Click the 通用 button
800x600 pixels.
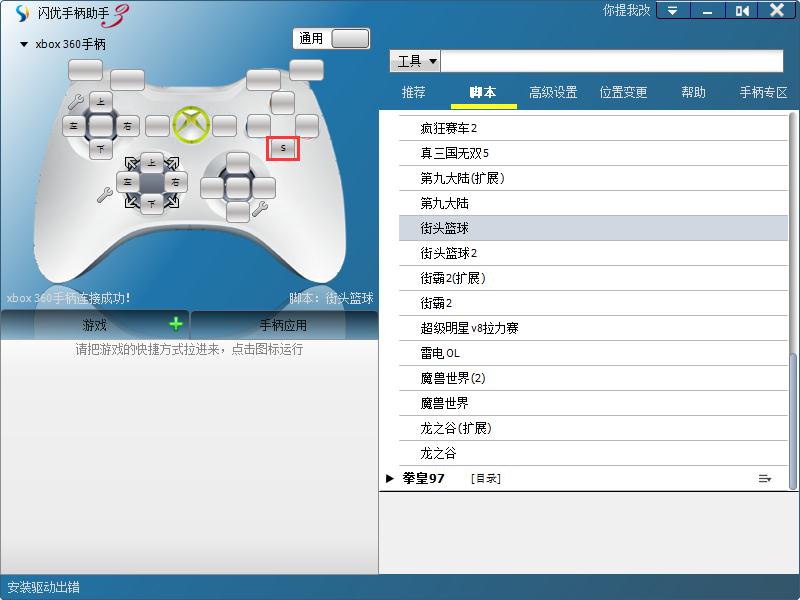click(310, 36)
